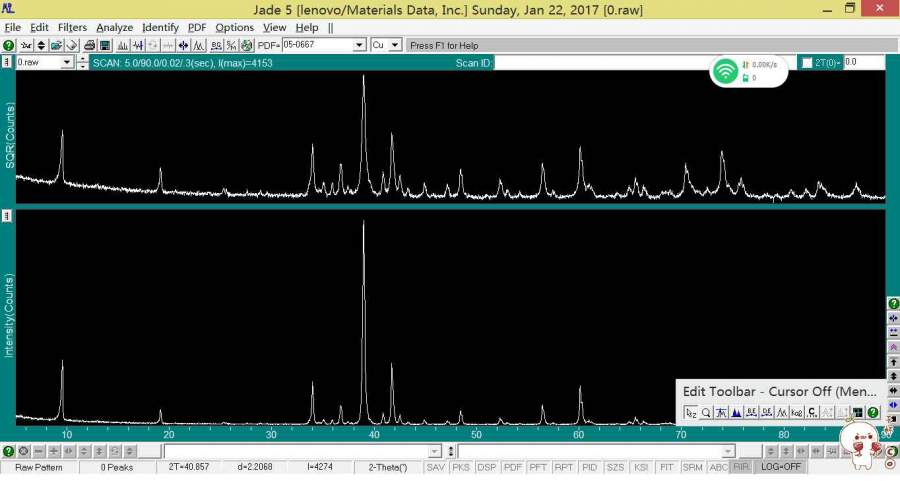Toggle the RIR status button

coord(741,467)
